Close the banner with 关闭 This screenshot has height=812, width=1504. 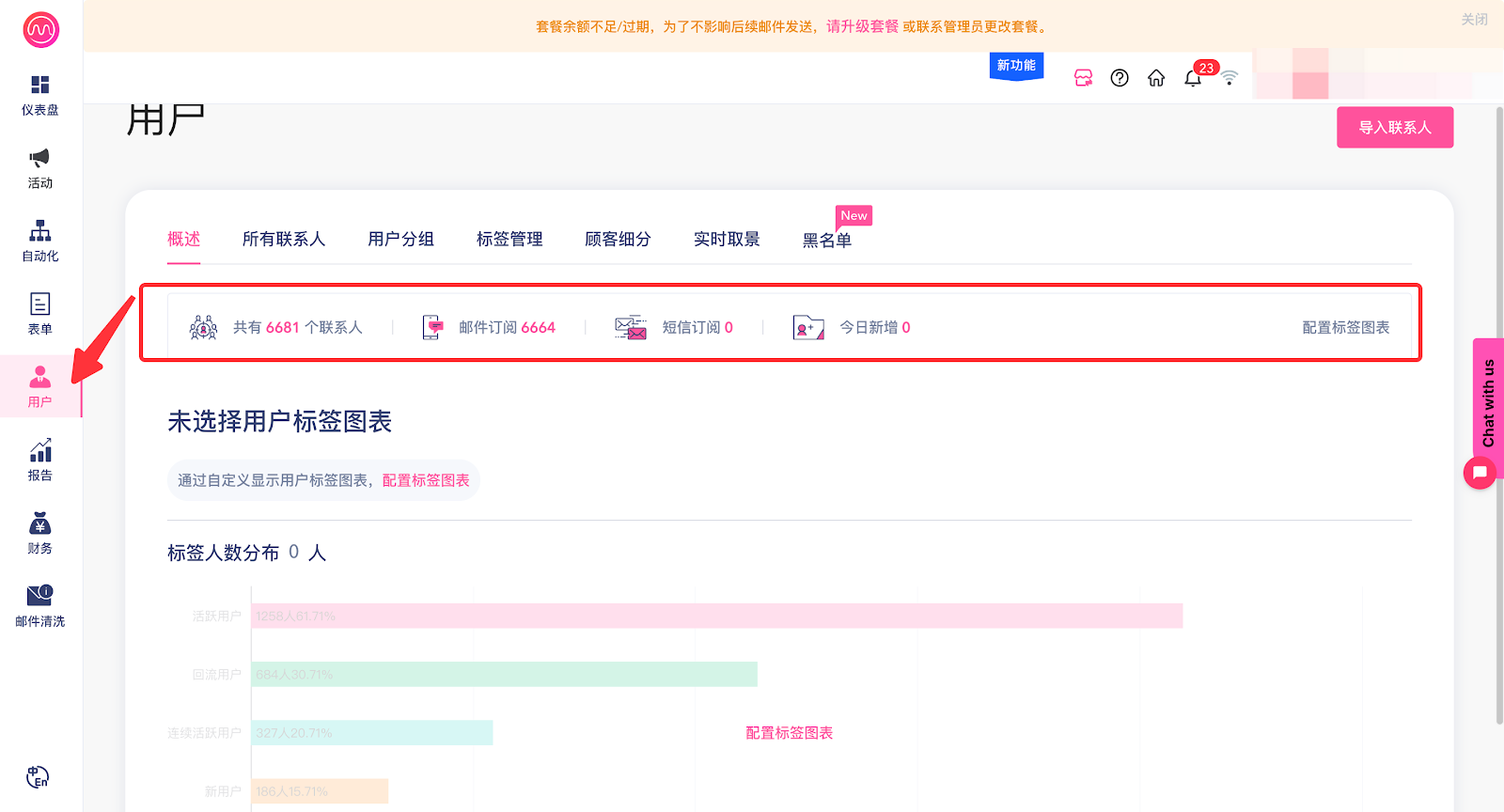tap(1474, 20)
